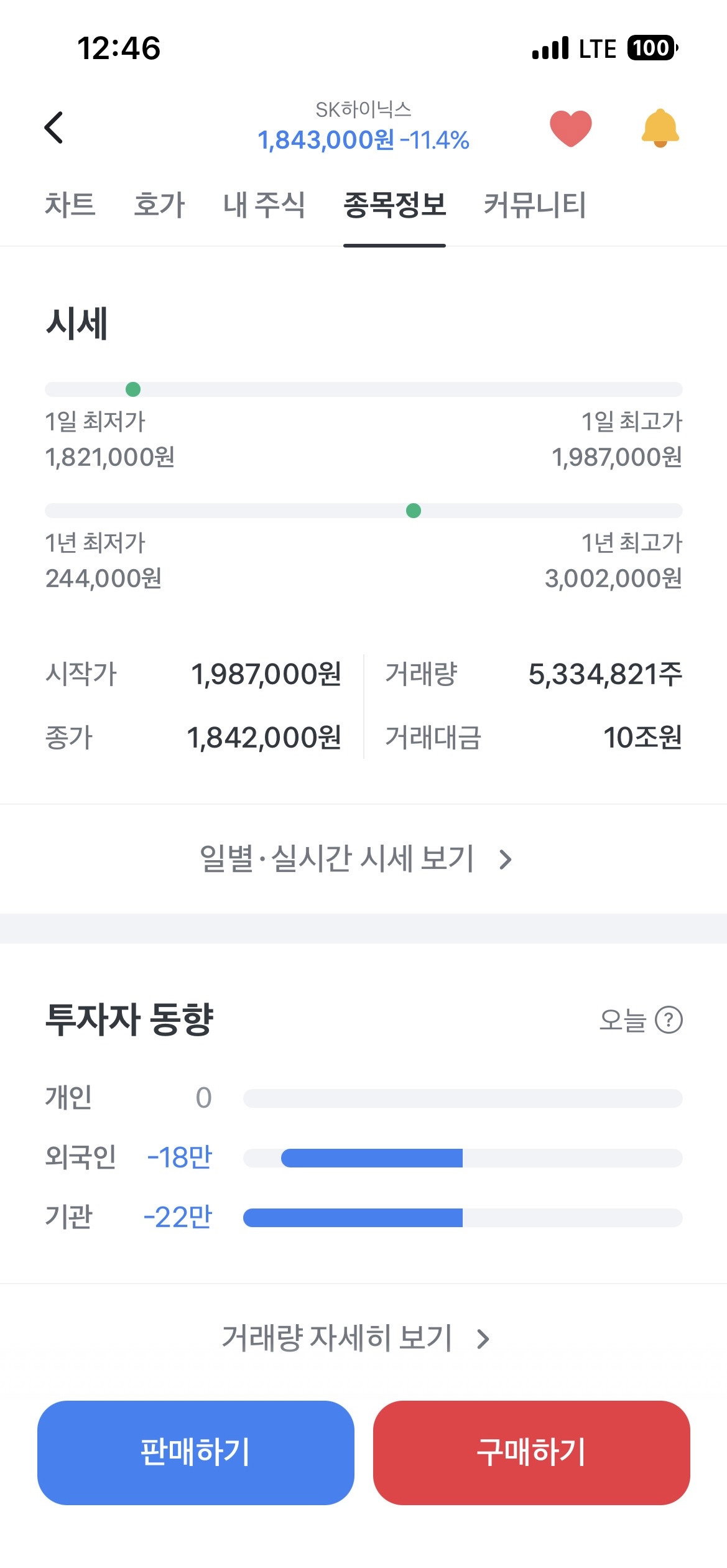
Task: Tap the LTE signal strength icon
Action: click(550, 48)
